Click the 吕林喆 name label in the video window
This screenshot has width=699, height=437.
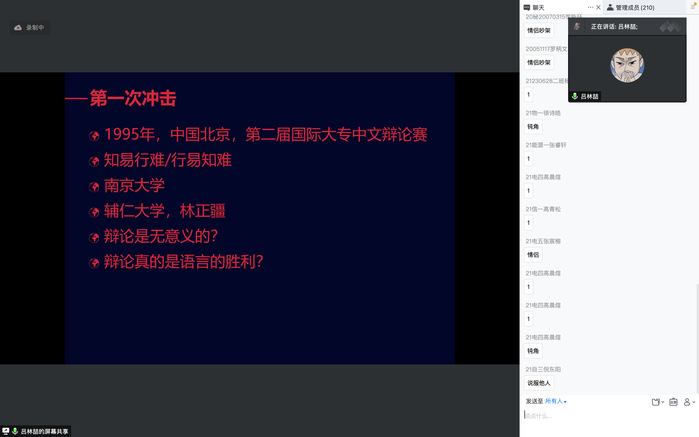589,96
